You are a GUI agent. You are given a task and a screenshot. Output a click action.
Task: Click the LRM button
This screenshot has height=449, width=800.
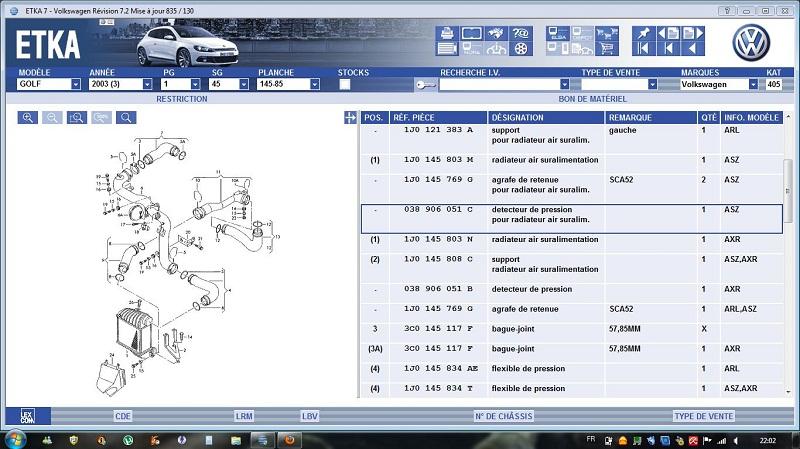click(x=244, y=416)
